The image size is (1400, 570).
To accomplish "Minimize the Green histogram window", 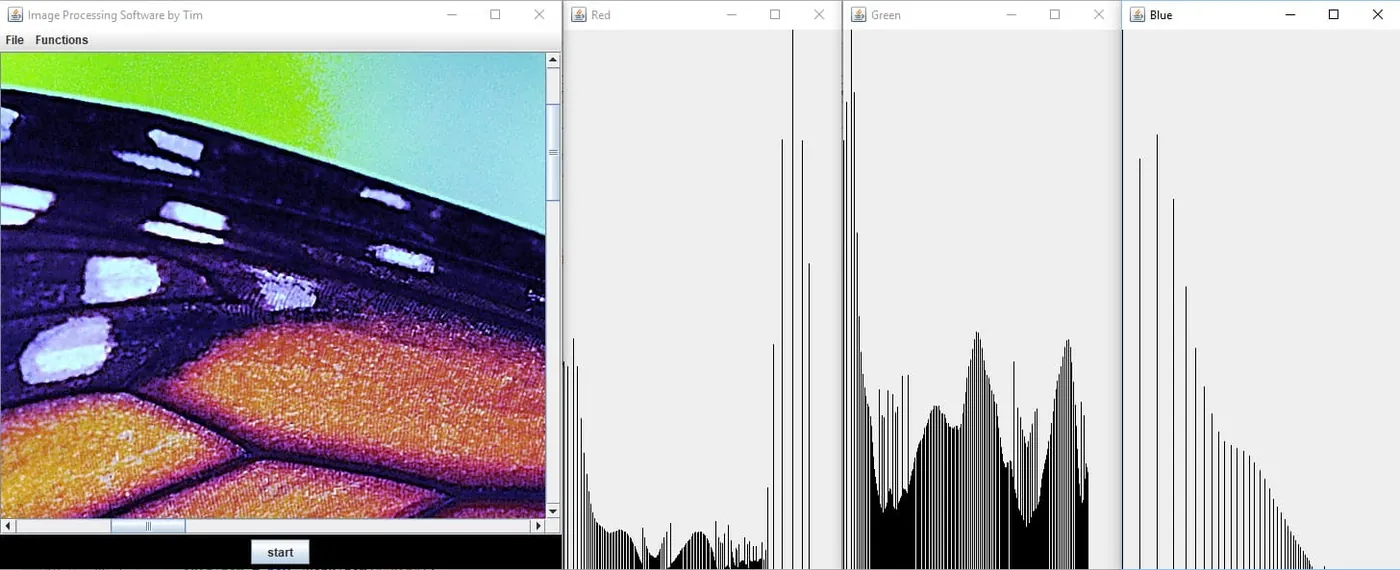I will pyautogui.click(x=1011, y=15).
